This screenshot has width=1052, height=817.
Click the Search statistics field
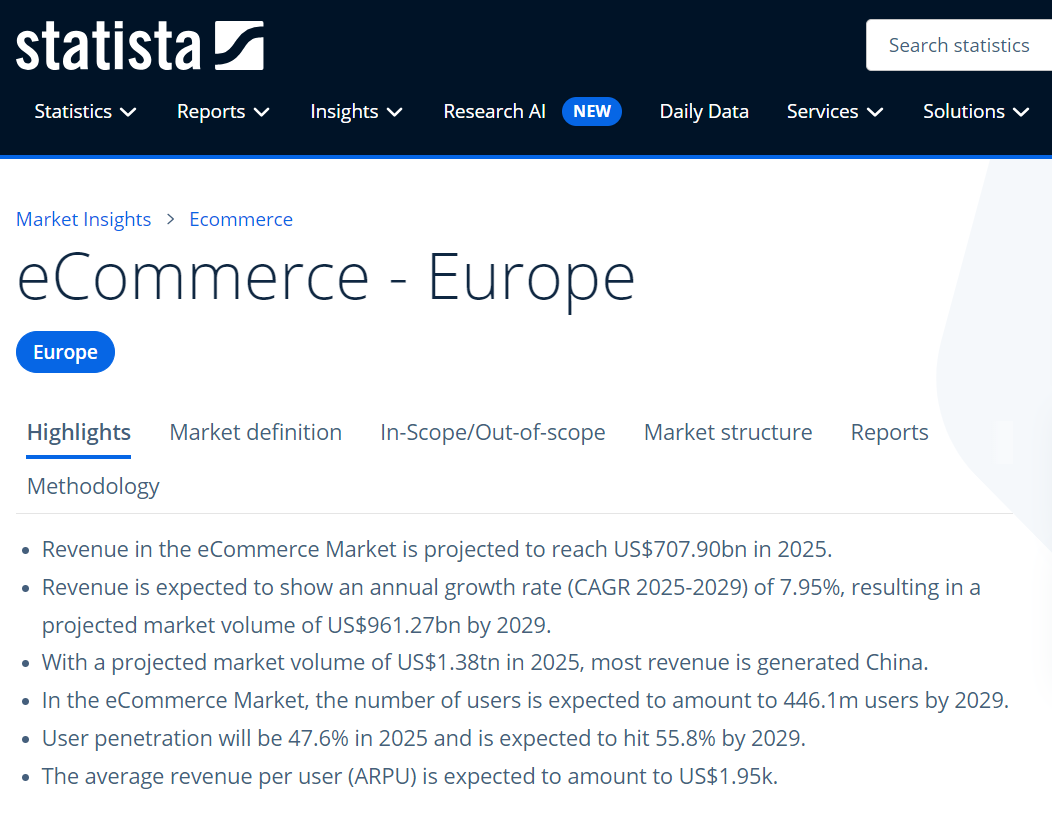959,45
